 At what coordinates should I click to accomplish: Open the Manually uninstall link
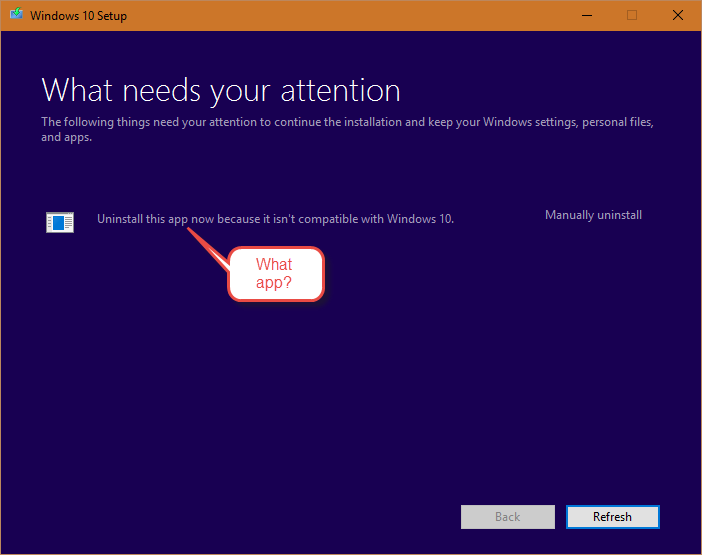(x=593, y=215)
